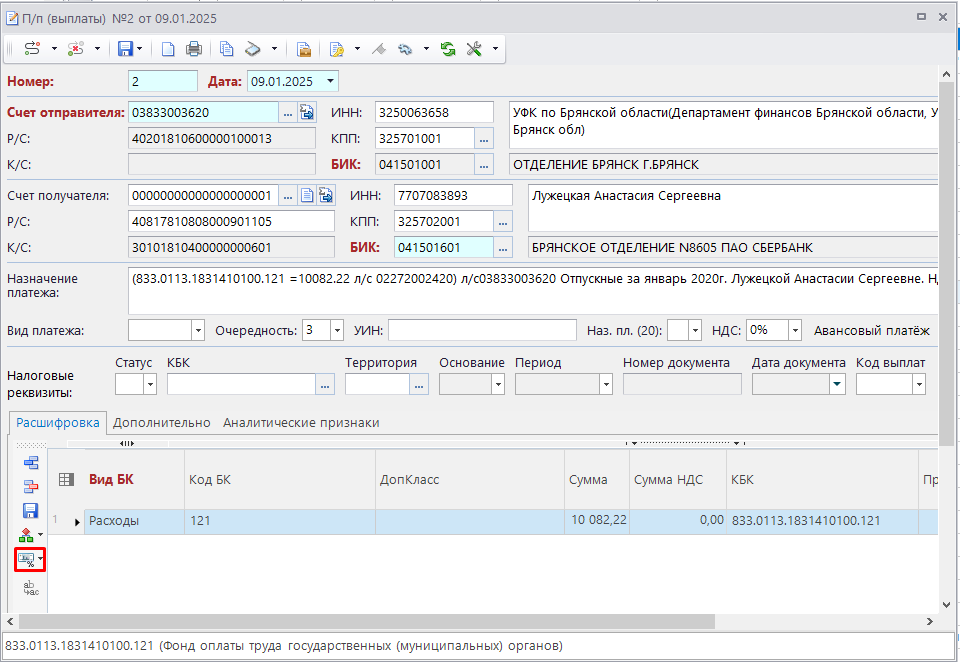Screen dimensions: 960x662
Task: Open the НДС rate dropdown
Action: point(794,330)
